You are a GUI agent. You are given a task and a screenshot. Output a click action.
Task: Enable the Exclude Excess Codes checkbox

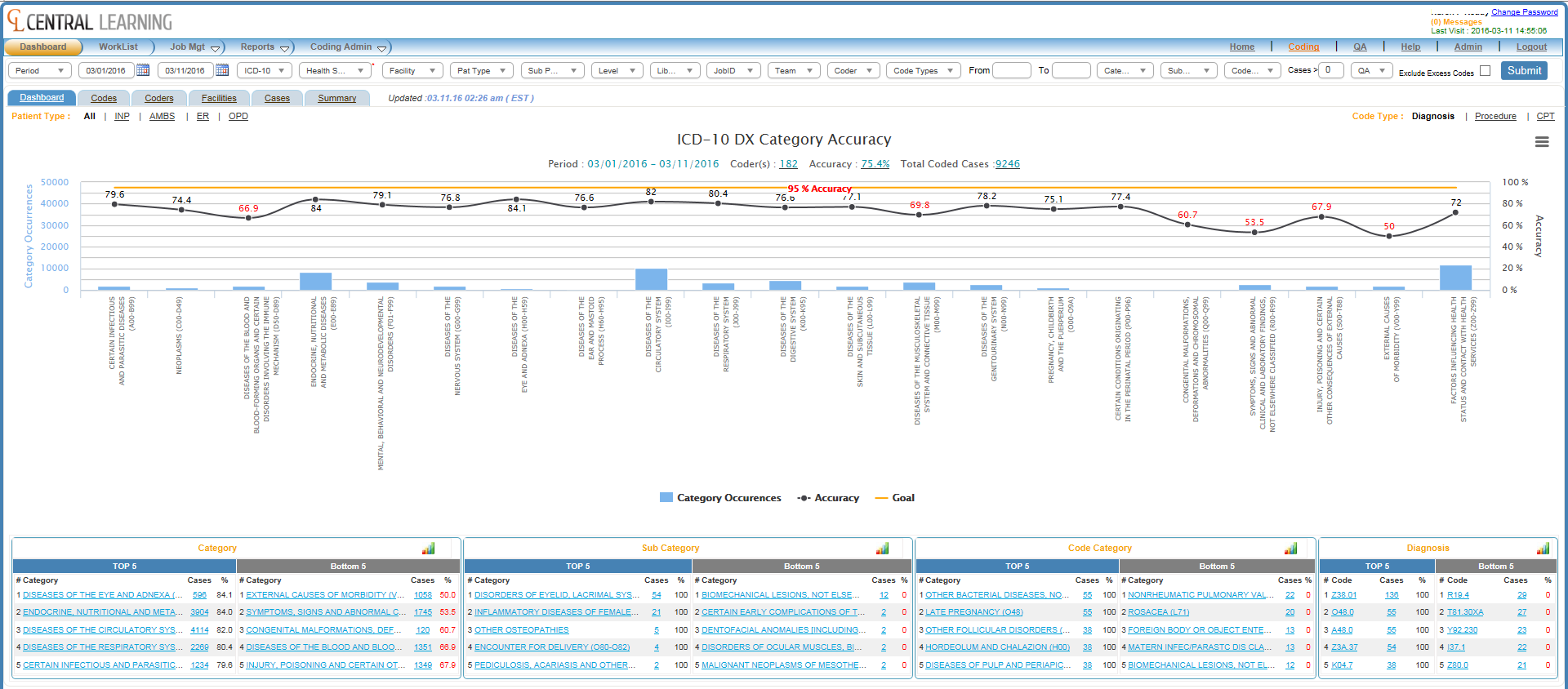pyautogui.click(x=1485, y=71)
